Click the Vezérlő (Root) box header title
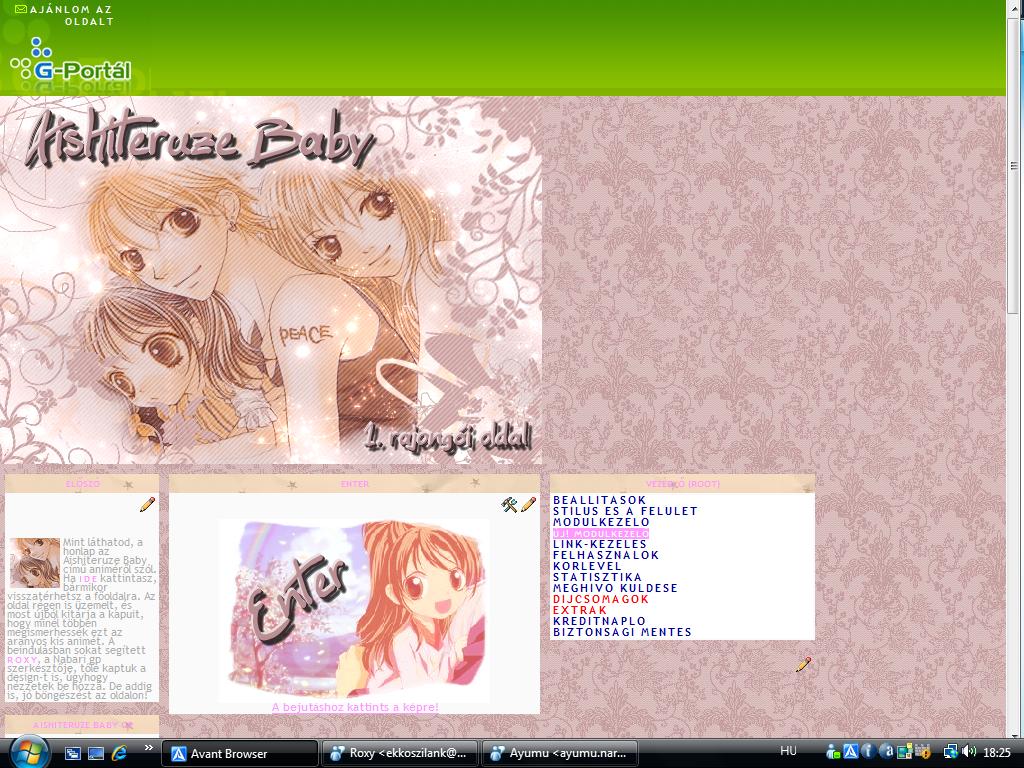The height and width of the screenshot is (768, 1024). tap(682, 484)
